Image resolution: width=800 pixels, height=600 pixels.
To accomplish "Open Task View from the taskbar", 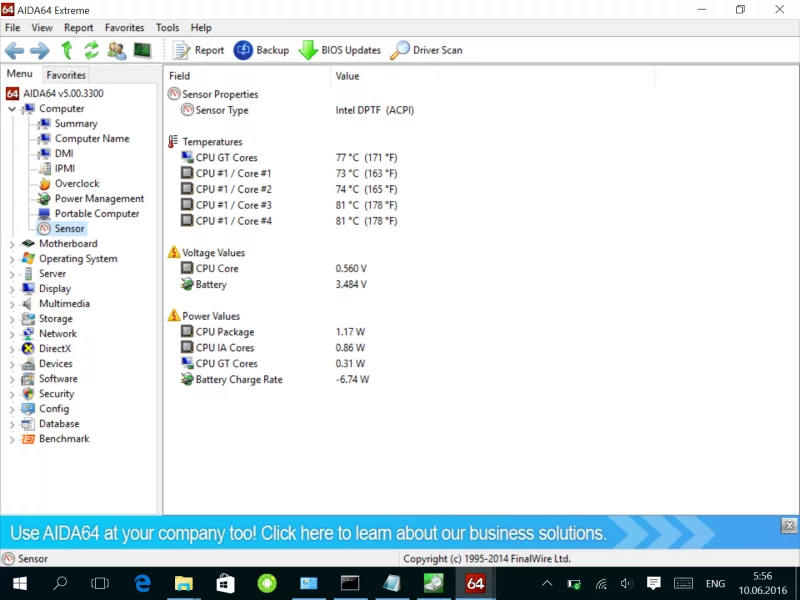I will (x=100, y=583).
